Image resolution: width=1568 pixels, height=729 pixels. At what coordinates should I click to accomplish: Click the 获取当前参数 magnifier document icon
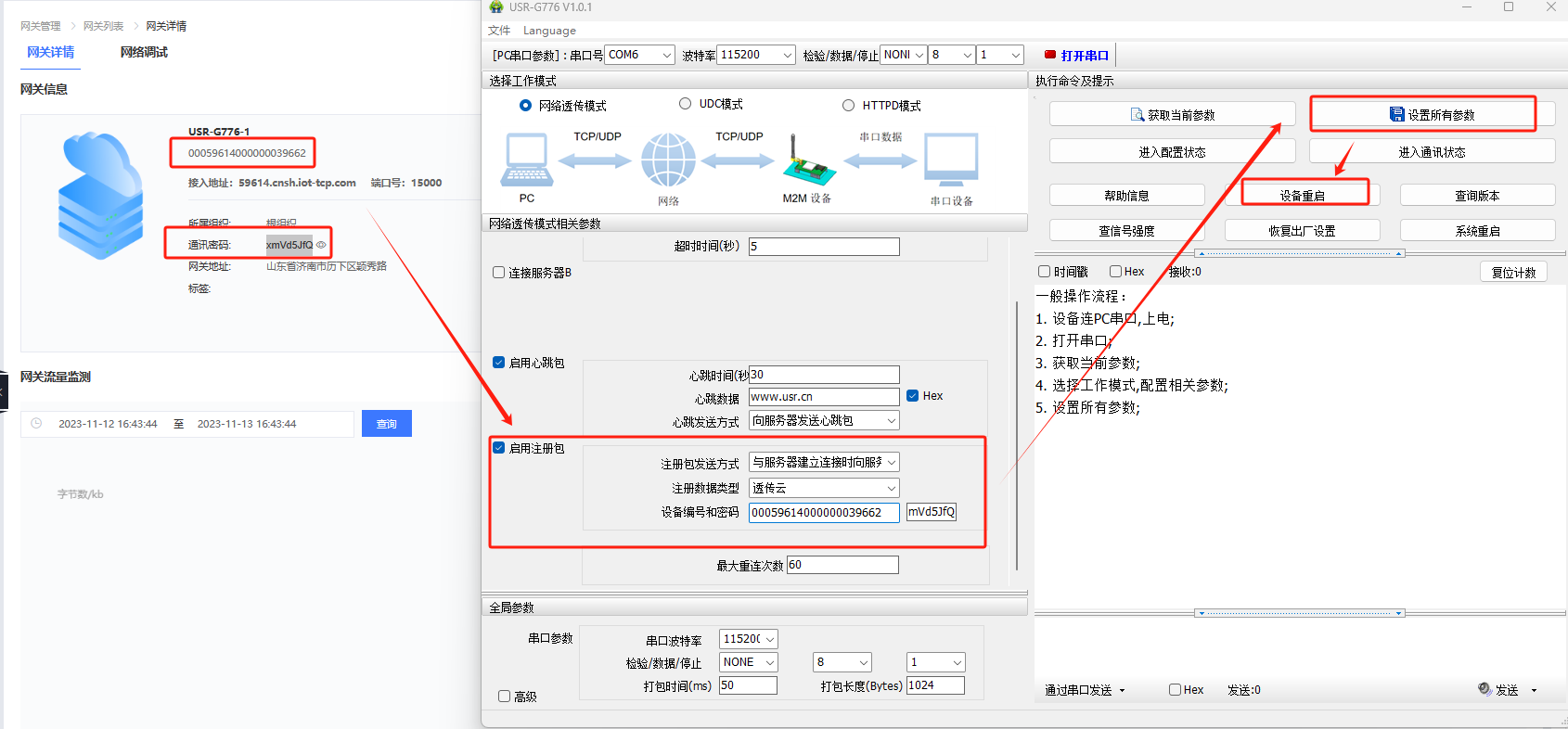coord(1137,115)
